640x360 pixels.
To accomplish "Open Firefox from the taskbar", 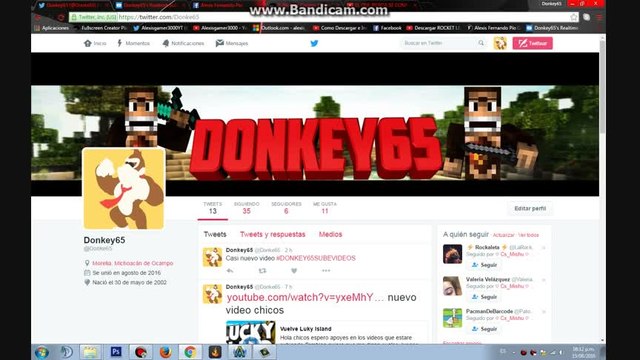I will [x=166, y=351].
